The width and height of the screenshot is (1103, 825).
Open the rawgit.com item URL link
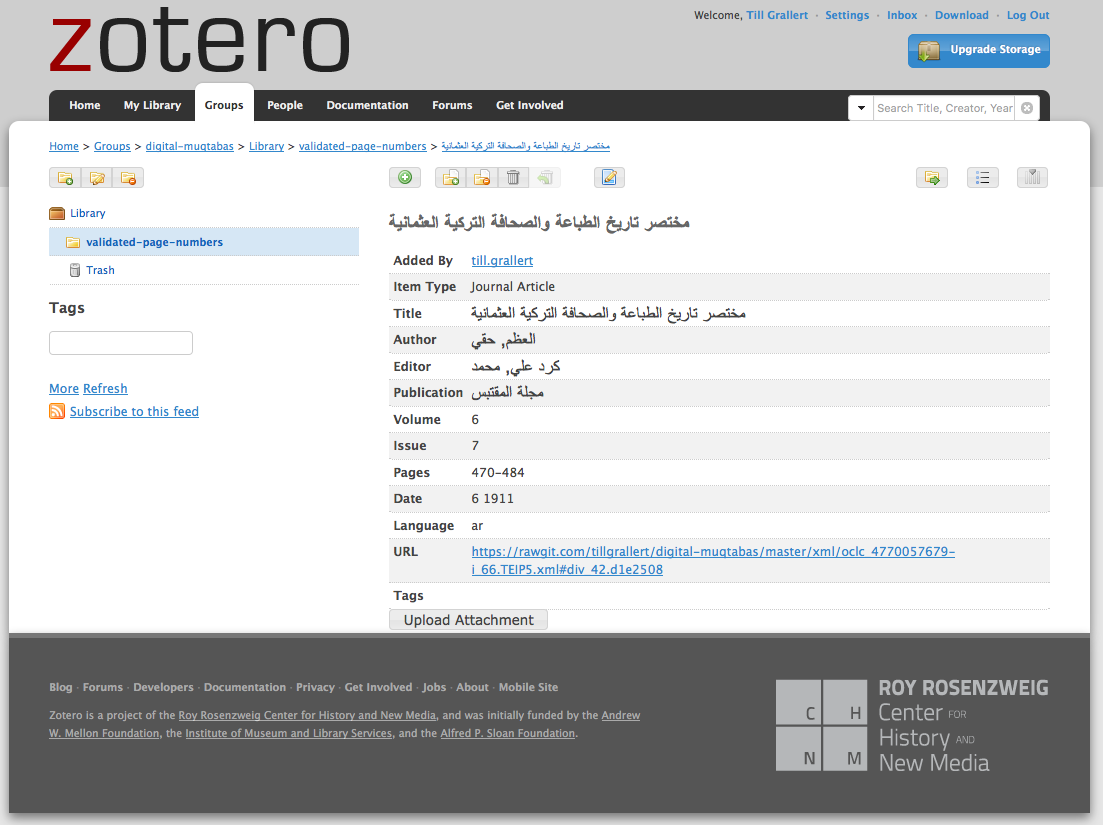[713, 561]
